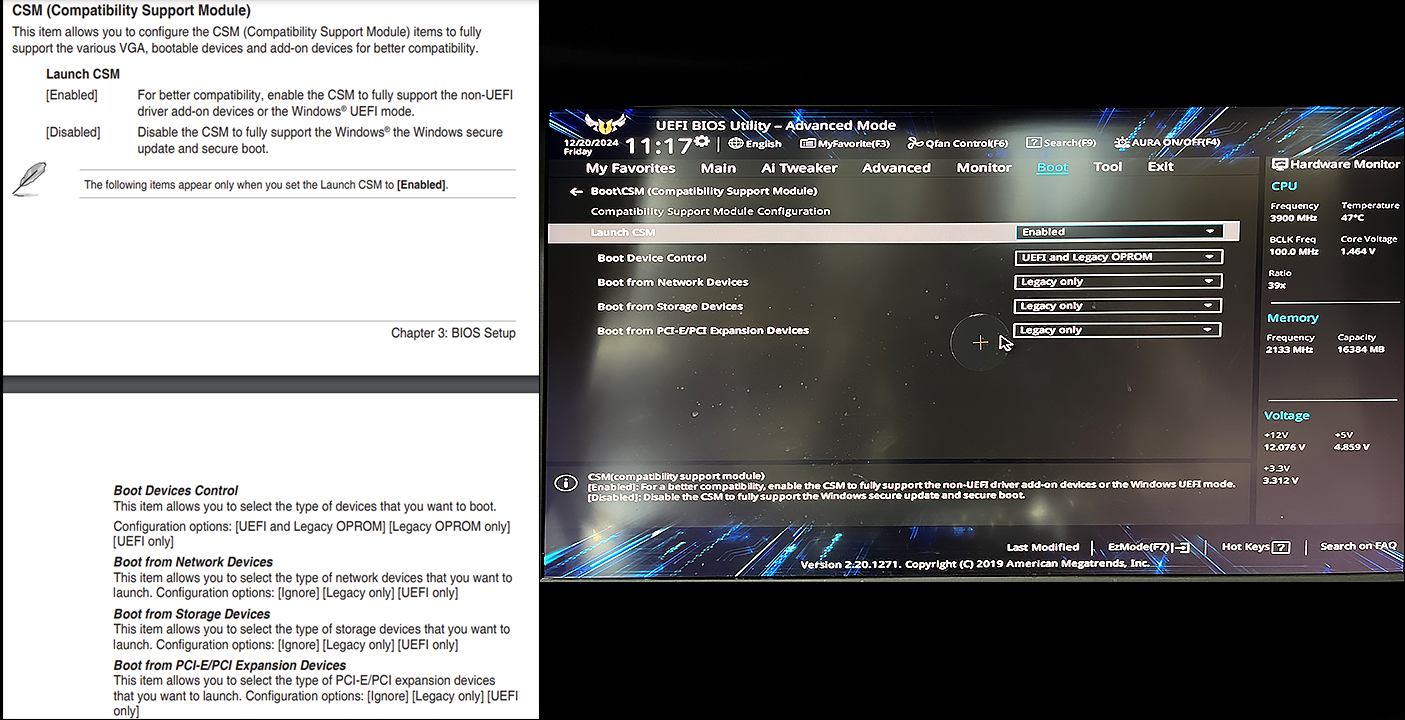The height and width of the screenshot is (720, 1405).
Task: Launch Qfan Control(F6)
Action: 958,144
